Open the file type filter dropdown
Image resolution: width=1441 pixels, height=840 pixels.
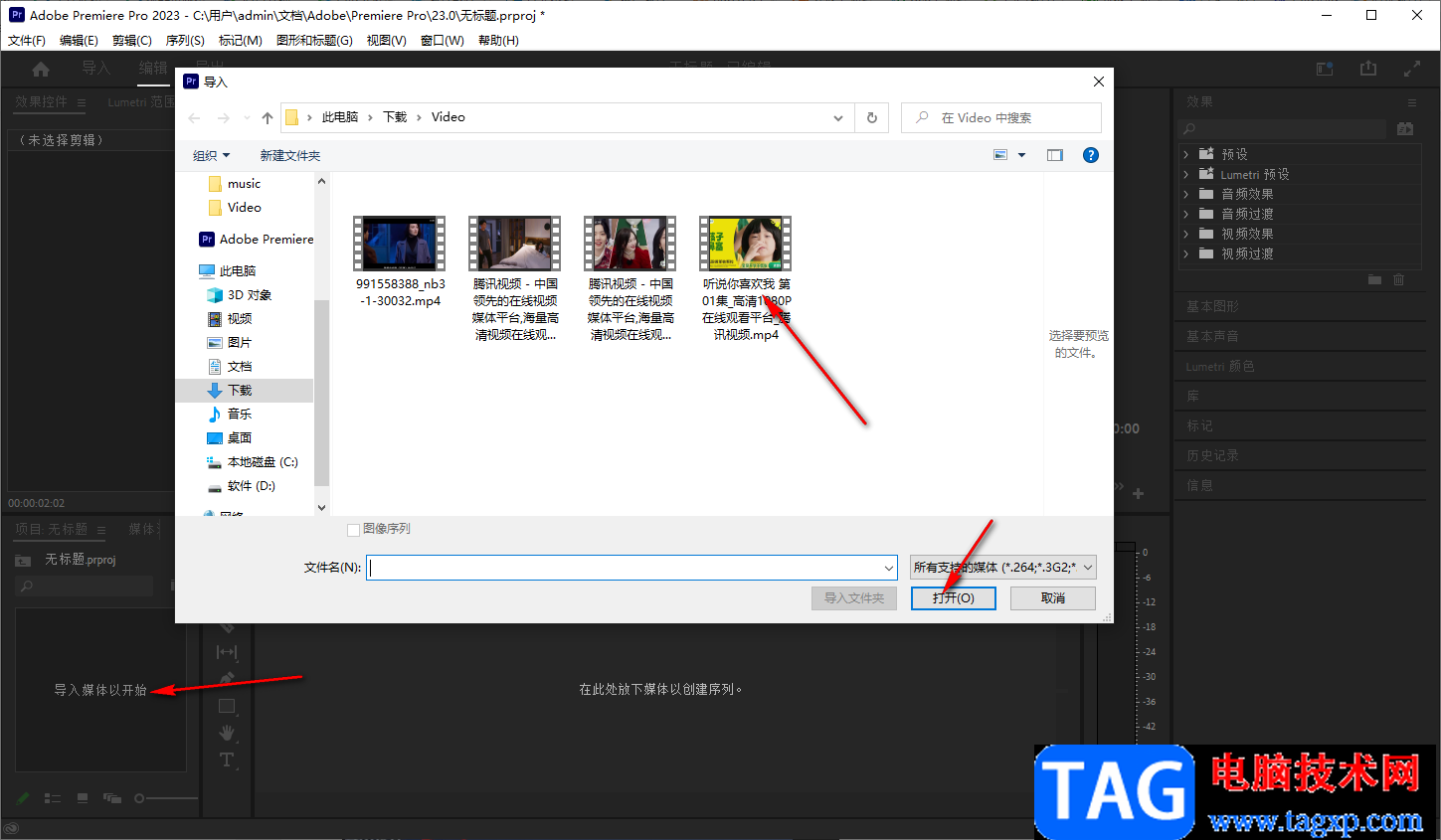(x=1003, y=568)
